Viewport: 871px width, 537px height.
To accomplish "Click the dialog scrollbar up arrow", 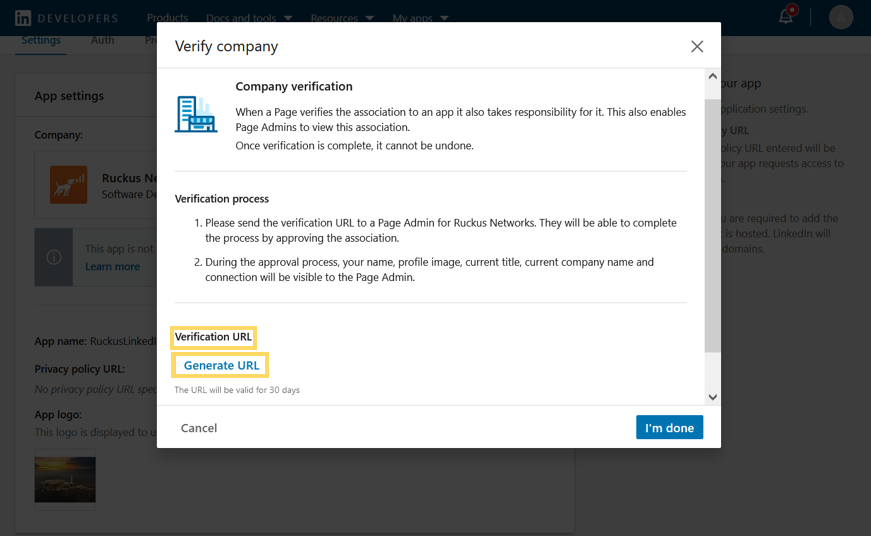I will click(713, 76).
